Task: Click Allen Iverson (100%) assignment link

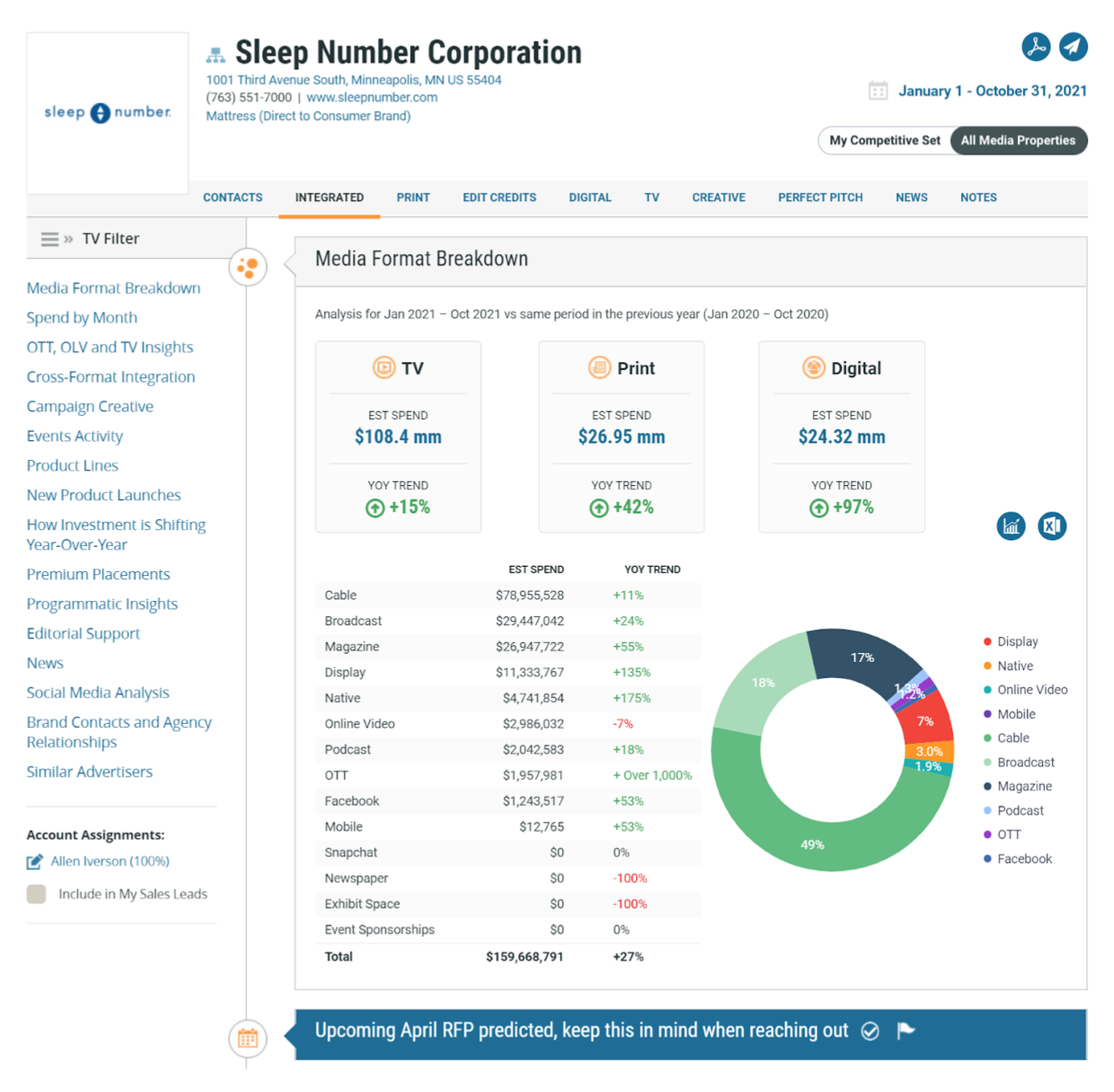Action: [x=110, y=862]
